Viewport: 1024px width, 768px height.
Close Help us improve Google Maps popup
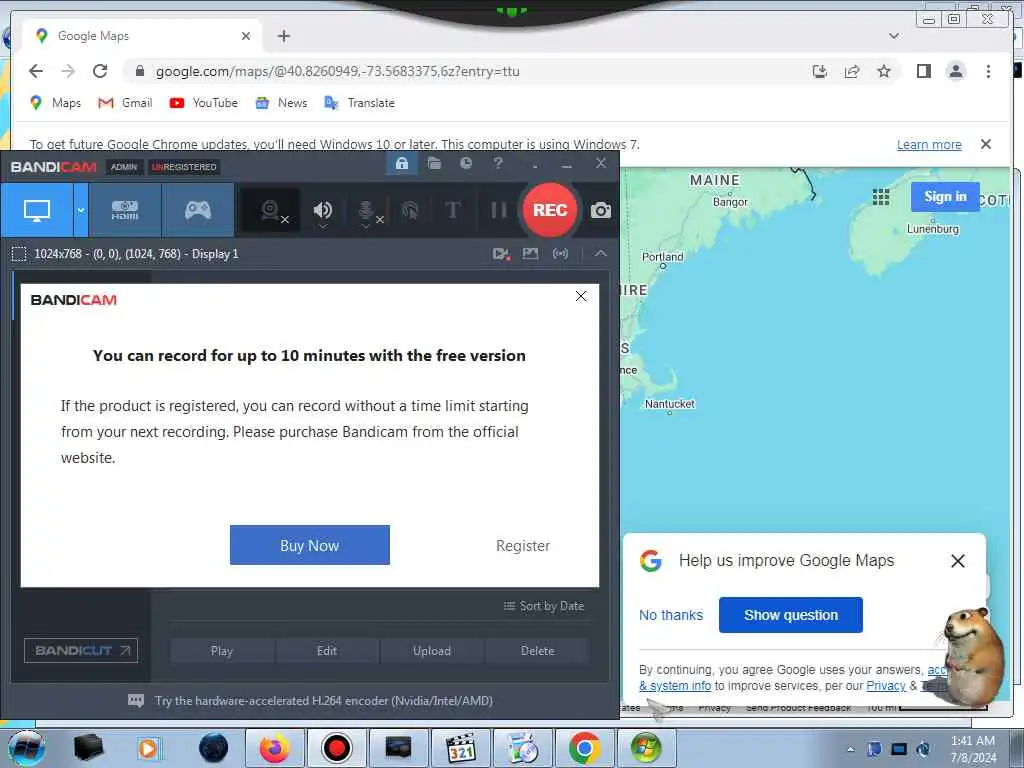[958, 561]
